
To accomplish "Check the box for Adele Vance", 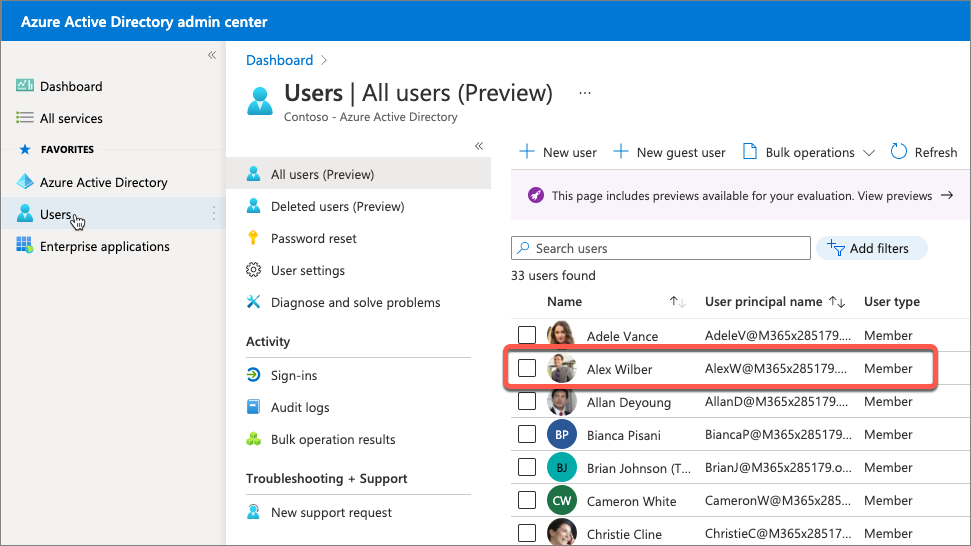I will [527, 335].
